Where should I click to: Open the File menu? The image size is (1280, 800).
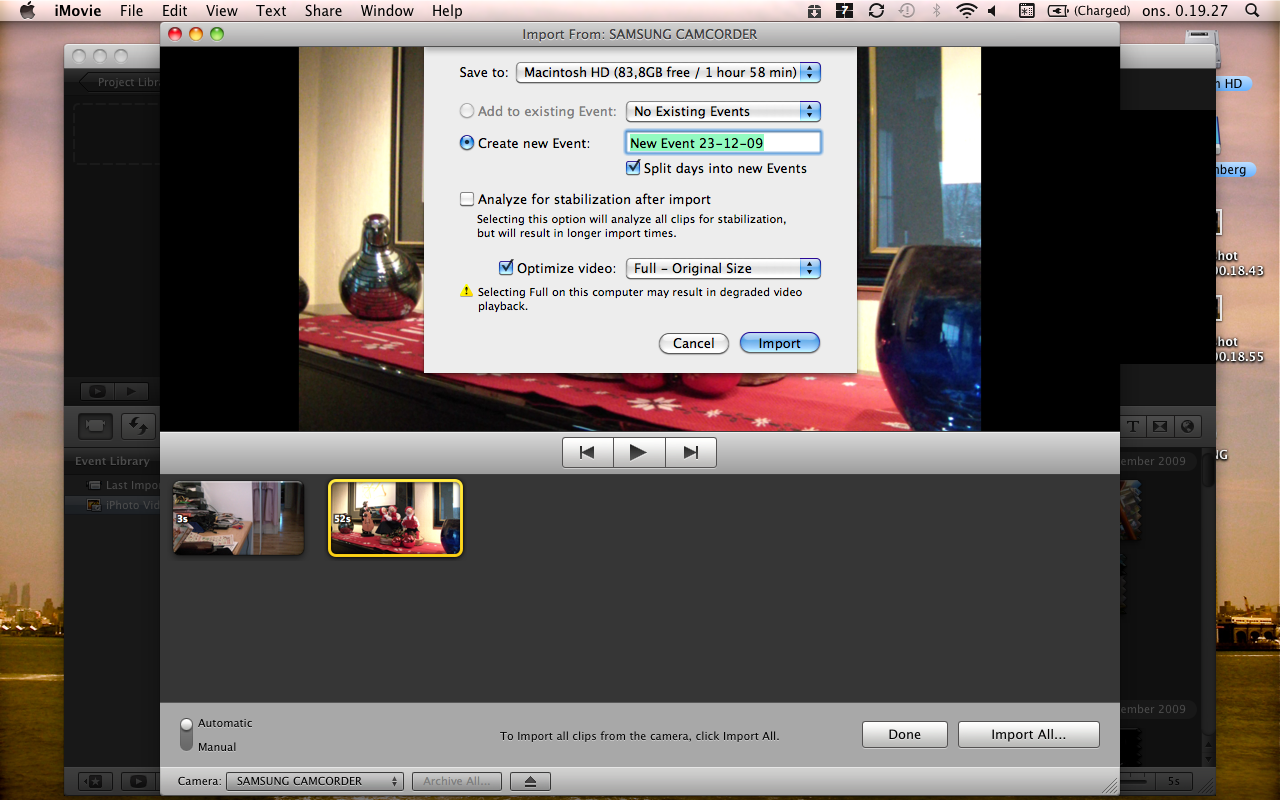tap(131, 11)
